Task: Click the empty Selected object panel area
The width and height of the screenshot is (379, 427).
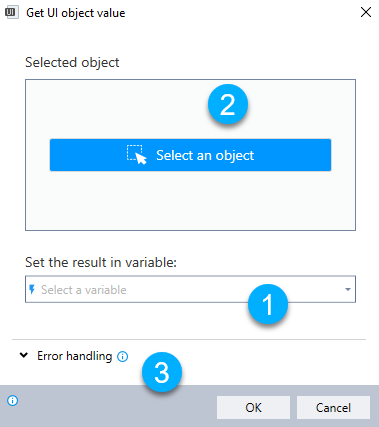Action: (x=190, y=202)
